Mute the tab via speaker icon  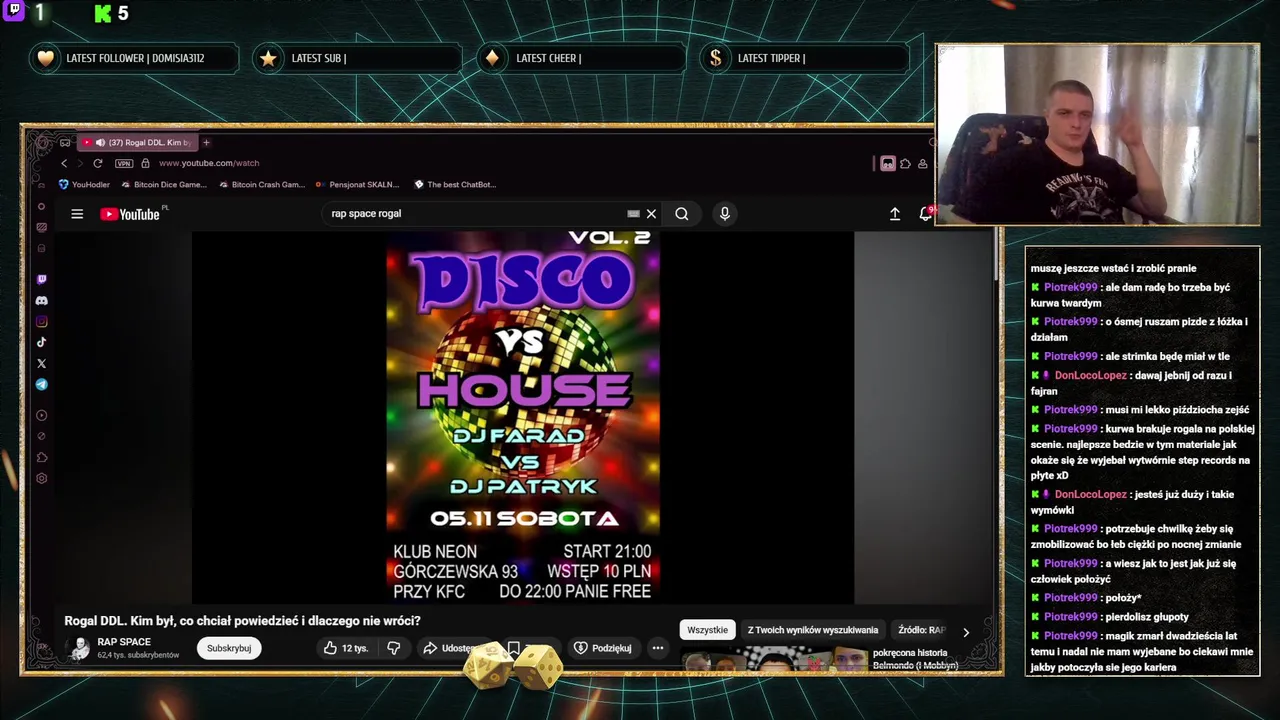[100, 143]
